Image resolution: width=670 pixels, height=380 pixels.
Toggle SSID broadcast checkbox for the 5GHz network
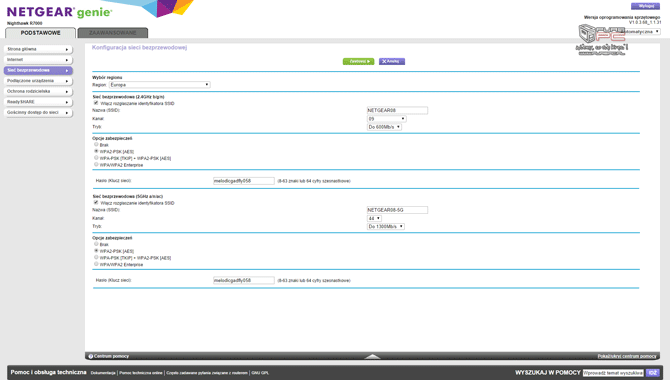(96, 203)
